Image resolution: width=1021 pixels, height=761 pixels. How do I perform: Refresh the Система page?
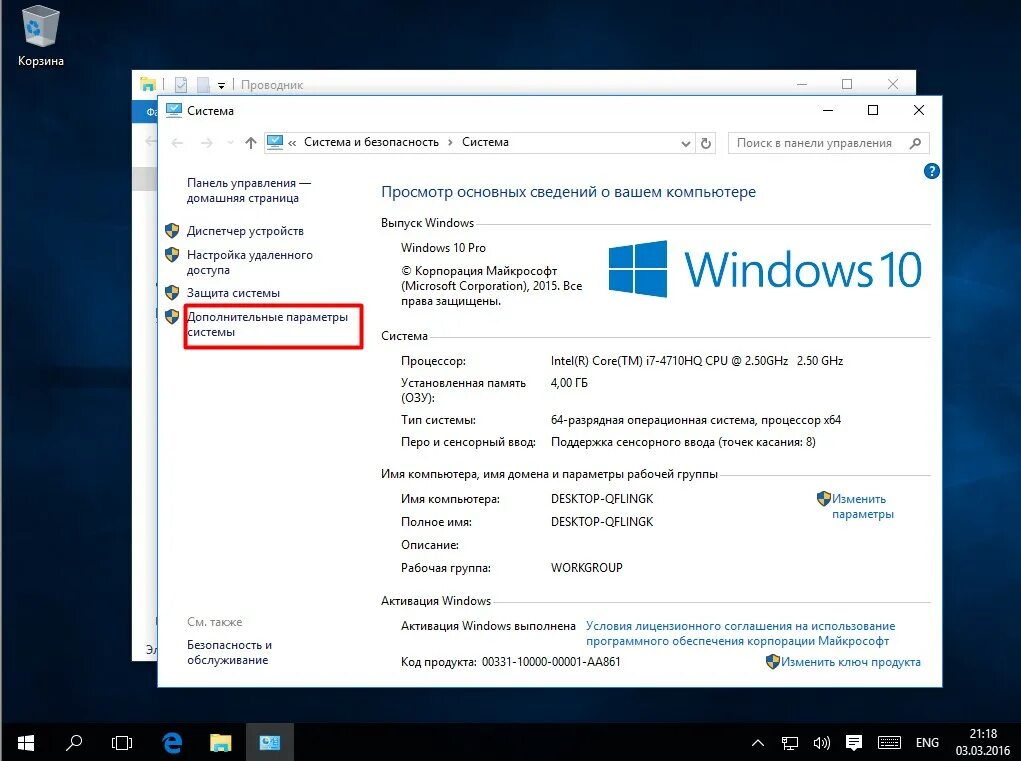click(x=706, y=143)
